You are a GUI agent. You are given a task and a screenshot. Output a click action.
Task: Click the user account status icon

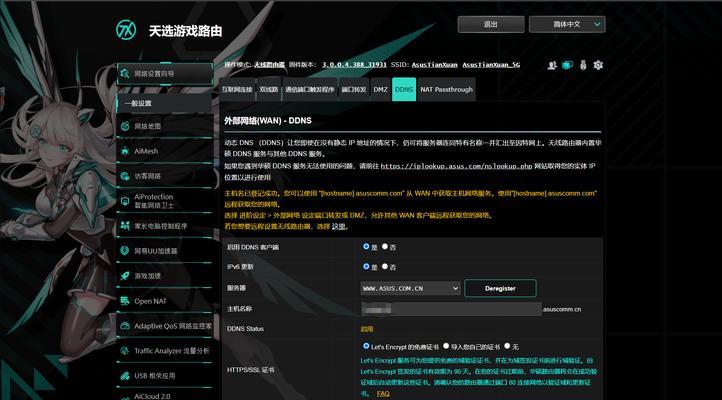tap(552, 65)
